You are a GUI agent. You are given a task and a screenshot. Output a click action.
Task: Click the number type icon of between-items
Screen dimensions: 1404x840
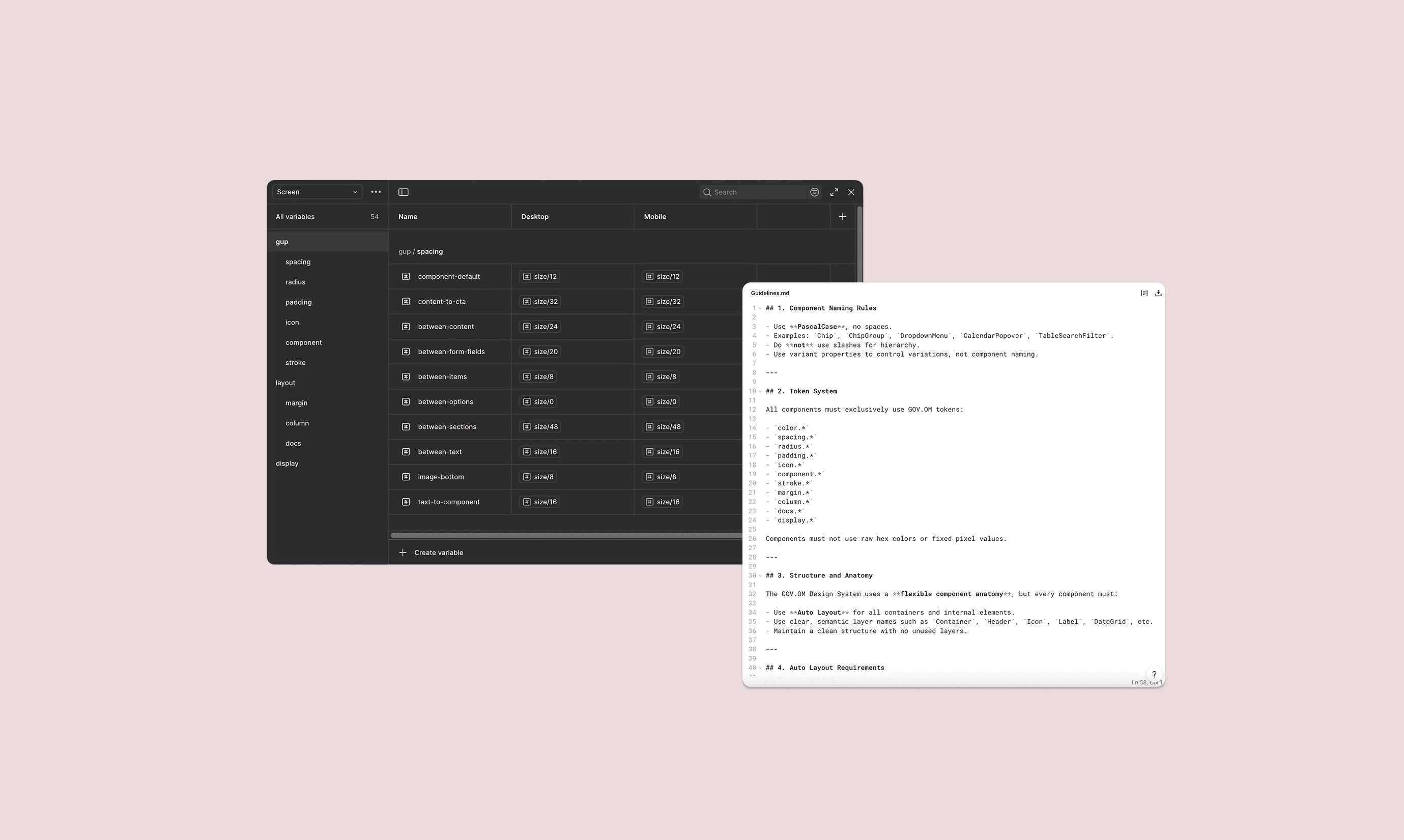(x=406, y=376)
